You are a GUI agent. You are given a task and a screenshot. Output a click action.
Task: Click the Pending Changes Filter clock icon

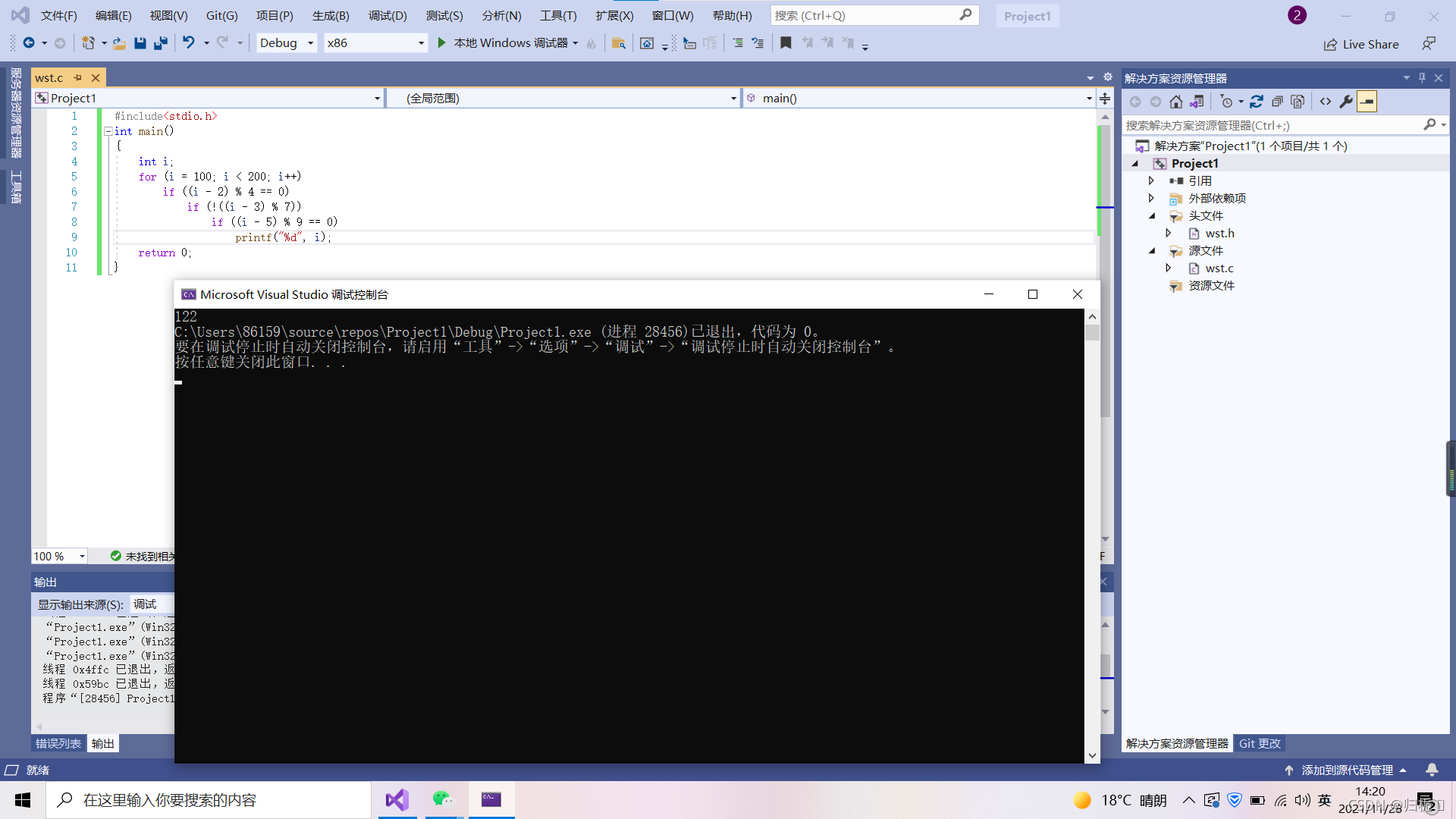click(x=1226, y=102)
